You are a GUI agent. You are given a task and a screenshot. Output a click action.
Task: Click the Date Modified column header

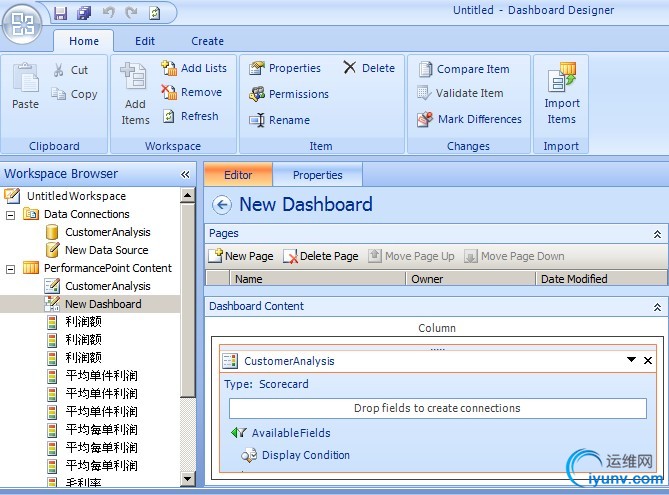point(601,279)
